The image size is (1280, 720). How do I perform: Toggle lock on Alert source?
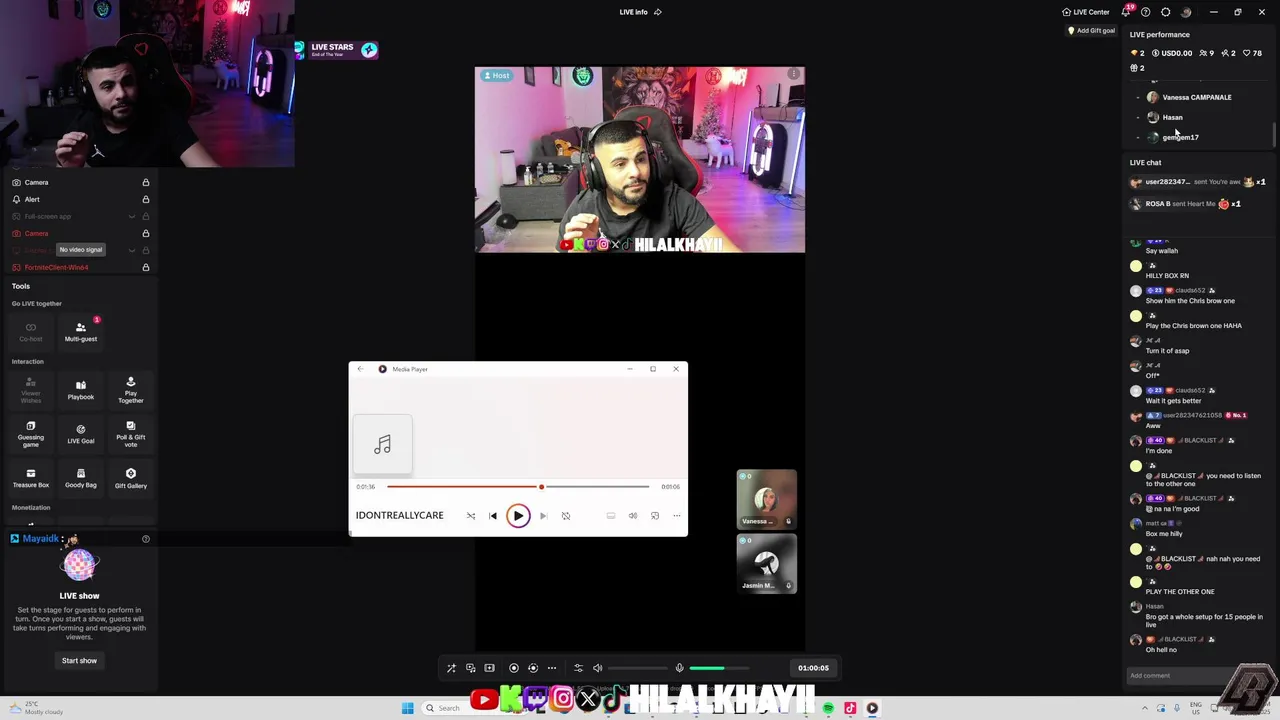146,199
